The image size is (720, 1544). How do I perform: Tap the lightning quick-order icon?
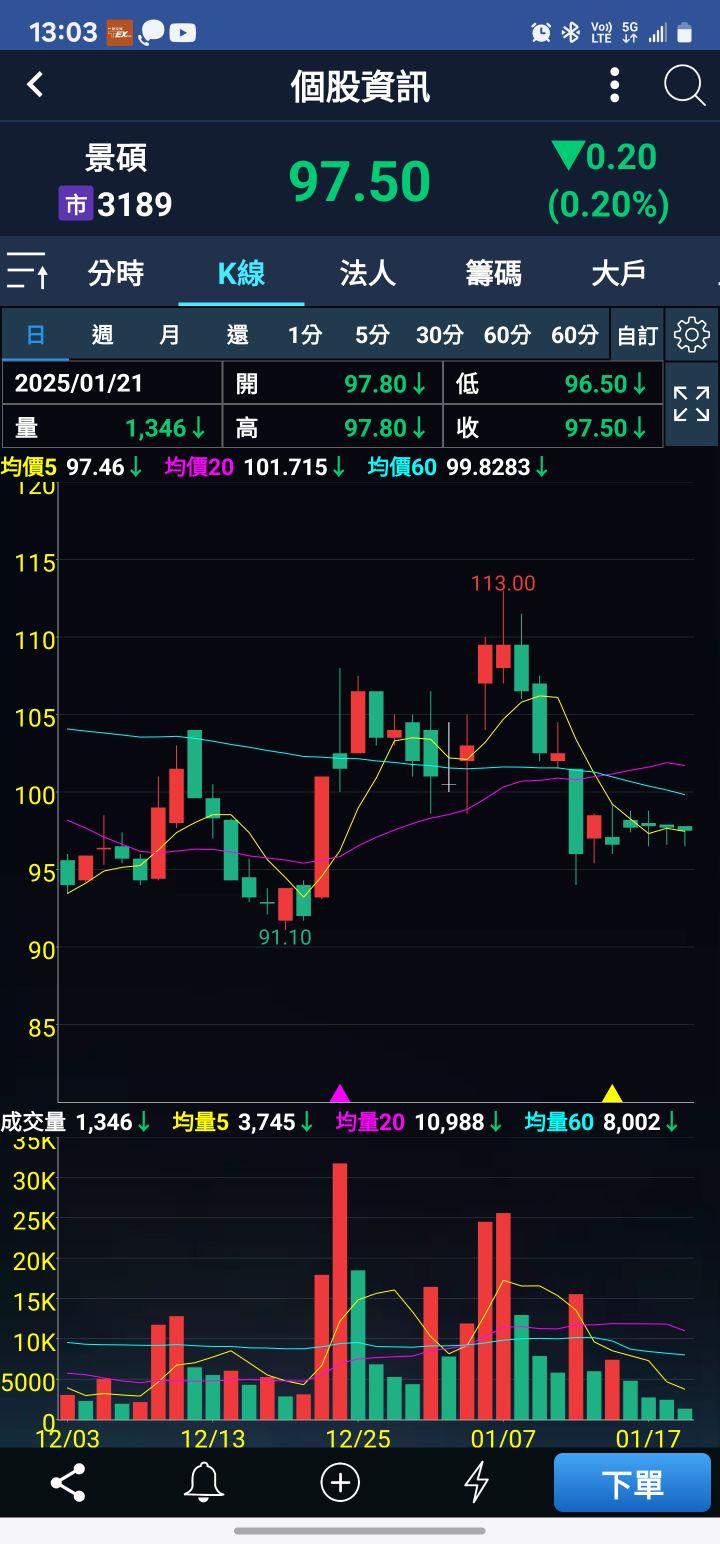point(477,1482)
